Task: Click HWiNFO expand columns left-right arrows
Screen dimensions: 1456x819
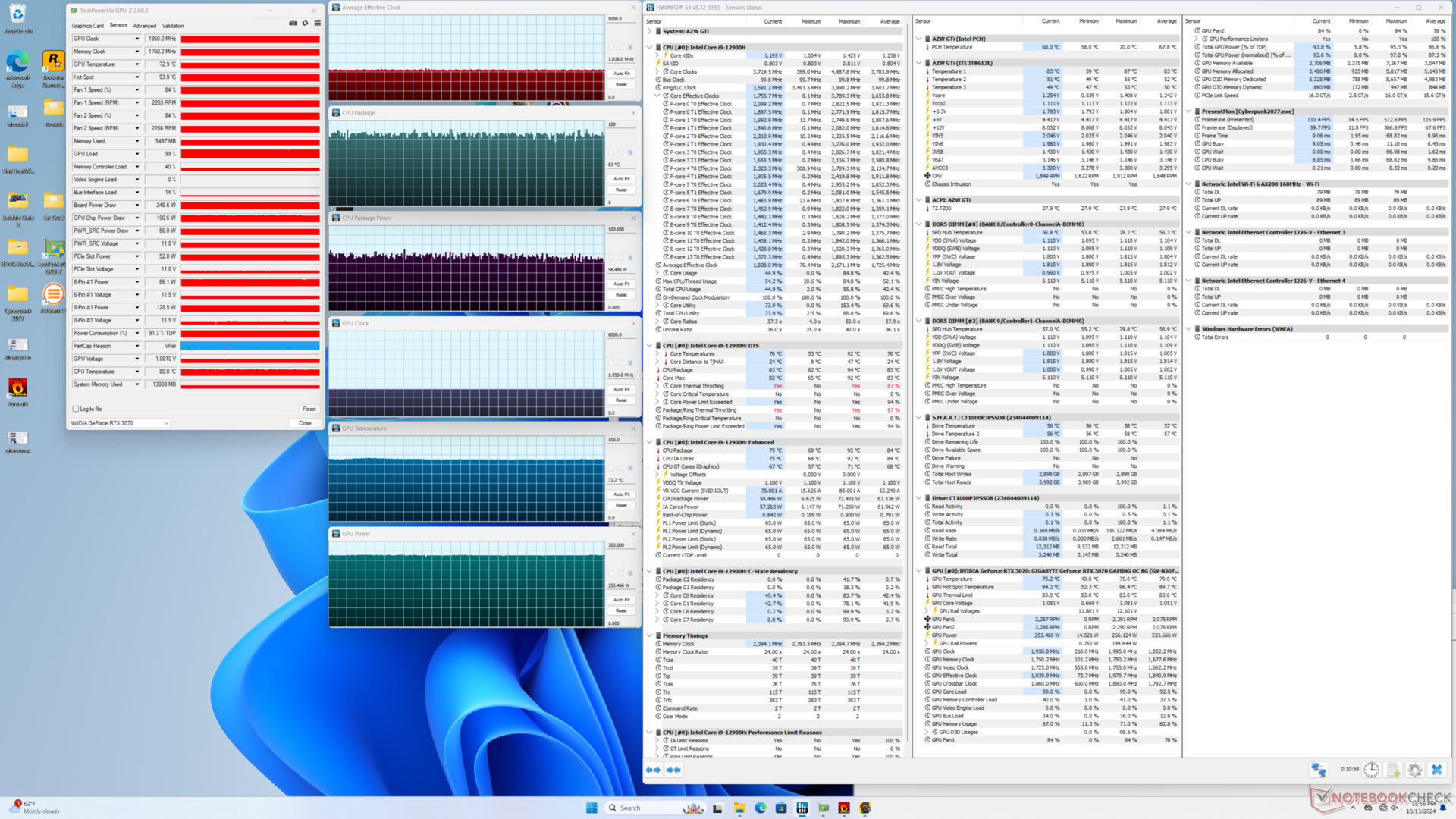Action: click(653, 770)
